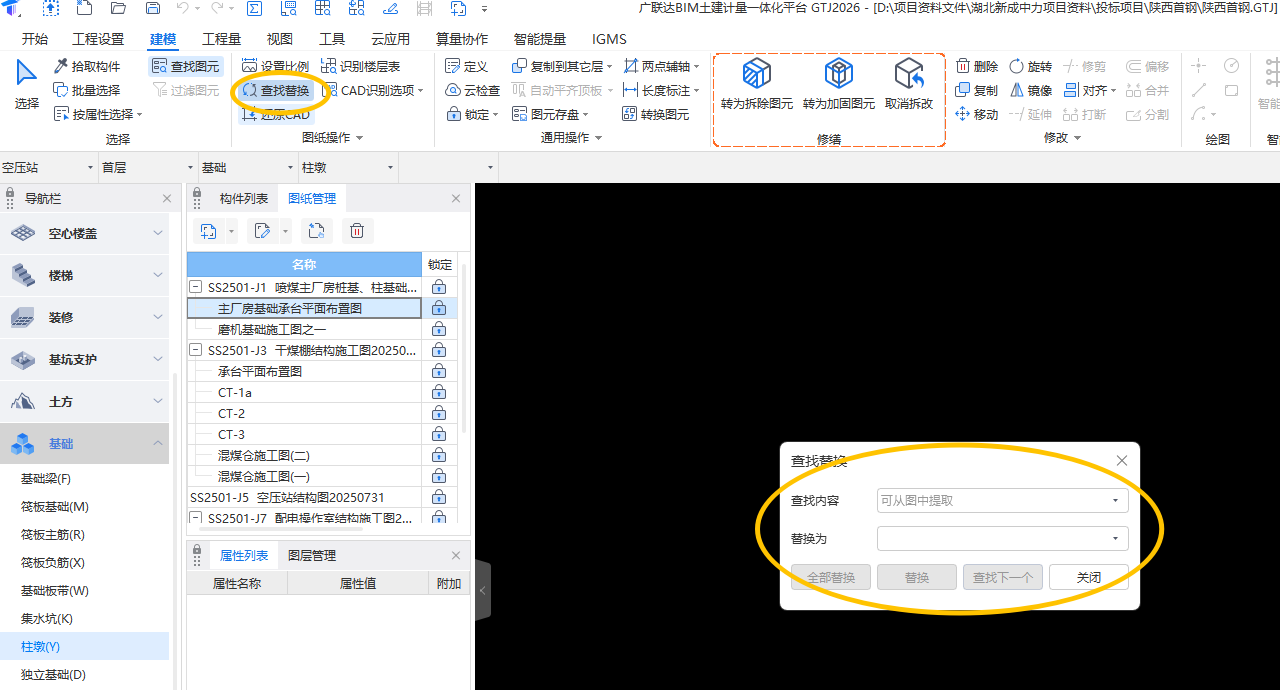Screen dimensions: 1280x690
Task: Toggle lock for SS2501-J5 空压站结构图 row
Action: 439,497
